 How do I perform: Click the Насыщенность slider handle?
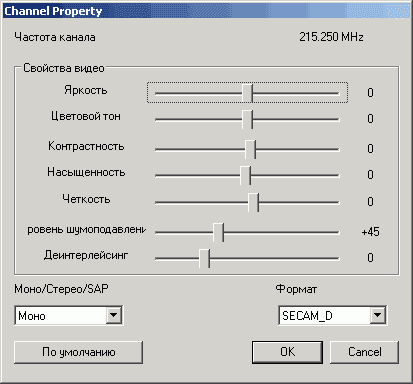[245, 175]
